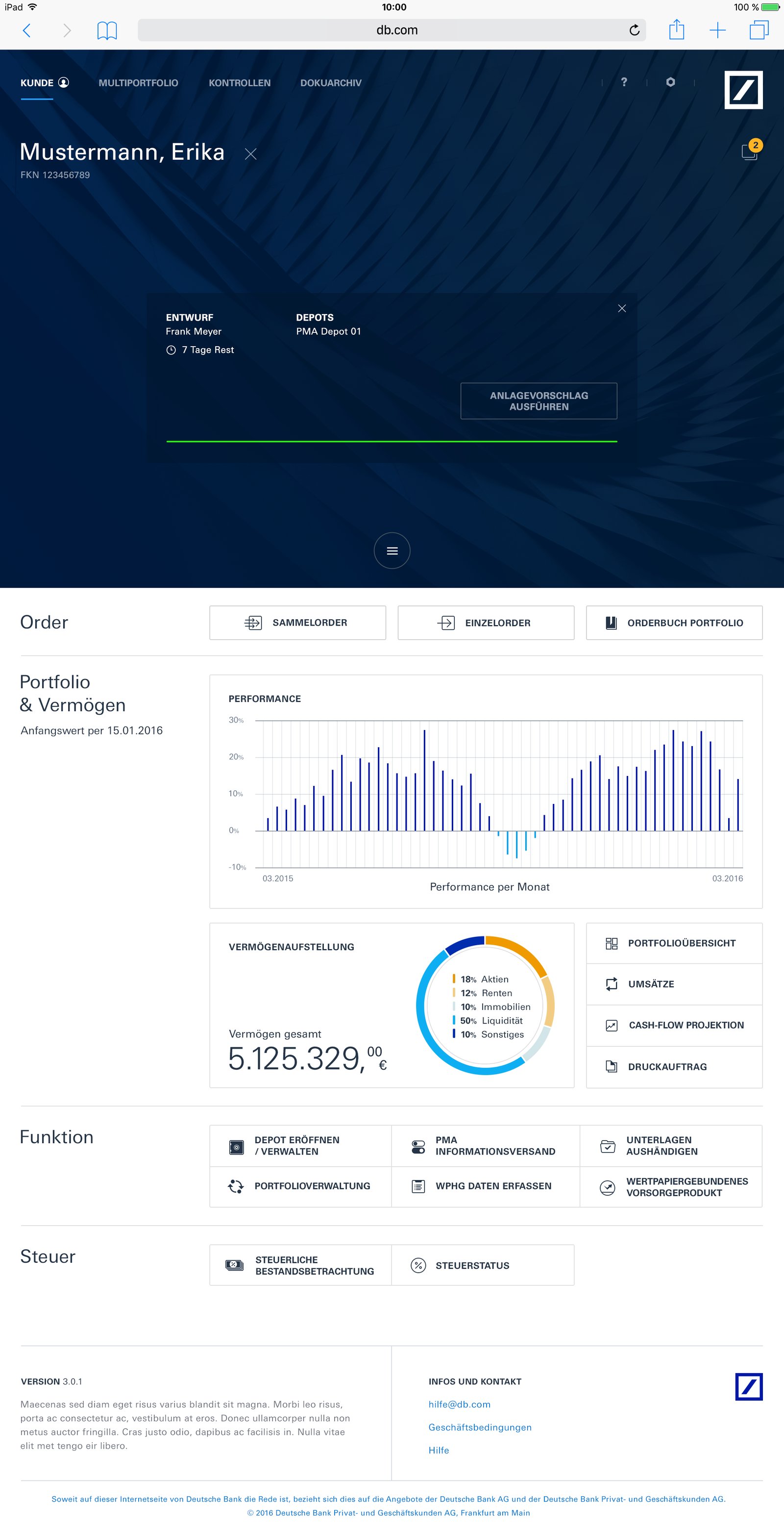The image size is (784, 1532).
Task: Open Unterlagen aushändigen
Action: point(671,1146)
